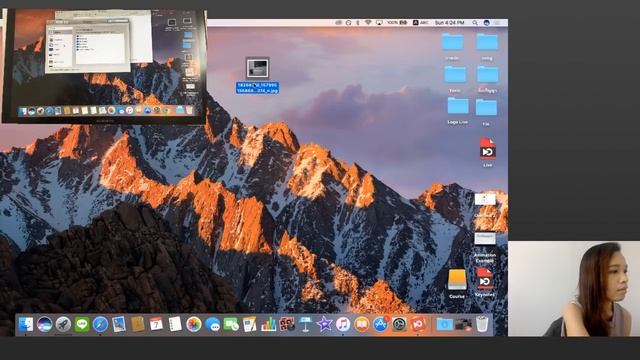Screen dimensions: 640x360
Task: Open the green LINE app in Dock
Action: tap(82, 324)
